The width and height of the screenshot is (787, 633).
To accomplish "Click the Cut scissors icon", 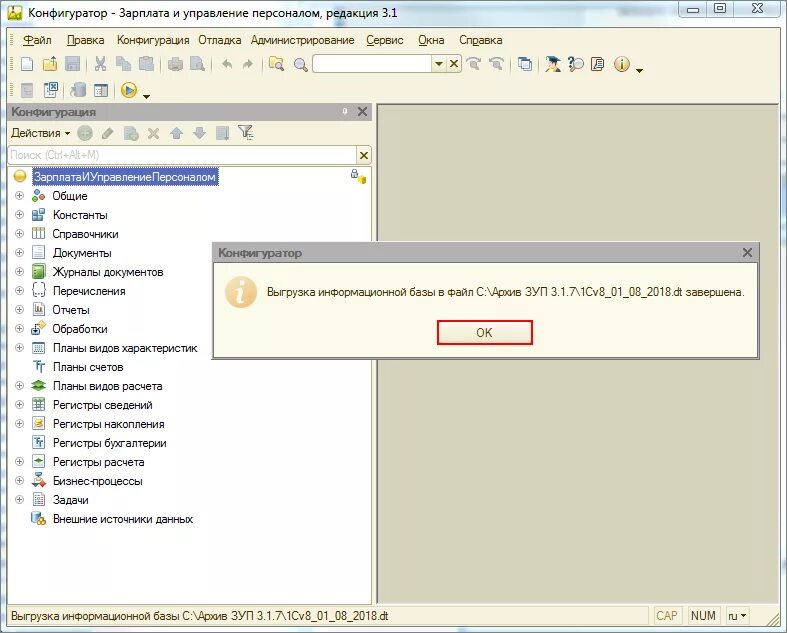I will 100,64.
